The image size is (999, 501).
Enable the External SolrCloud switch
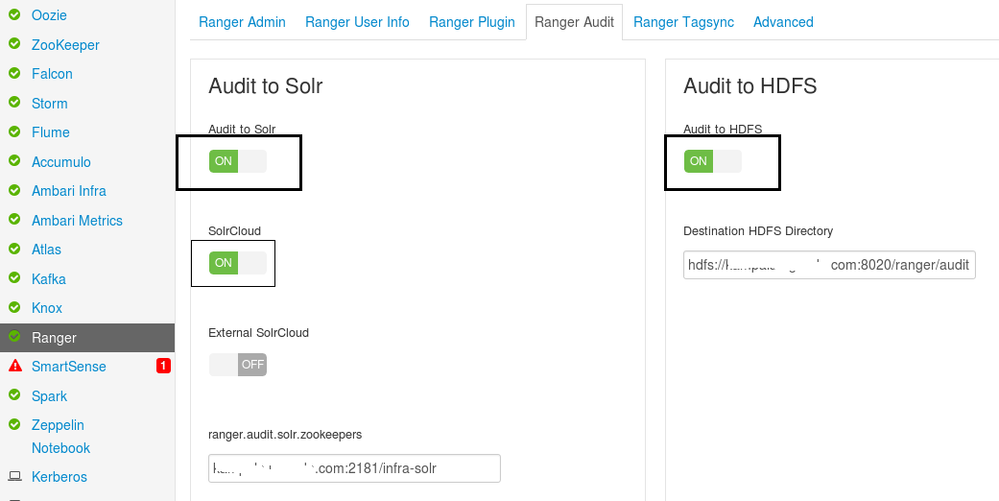[238, 364]
